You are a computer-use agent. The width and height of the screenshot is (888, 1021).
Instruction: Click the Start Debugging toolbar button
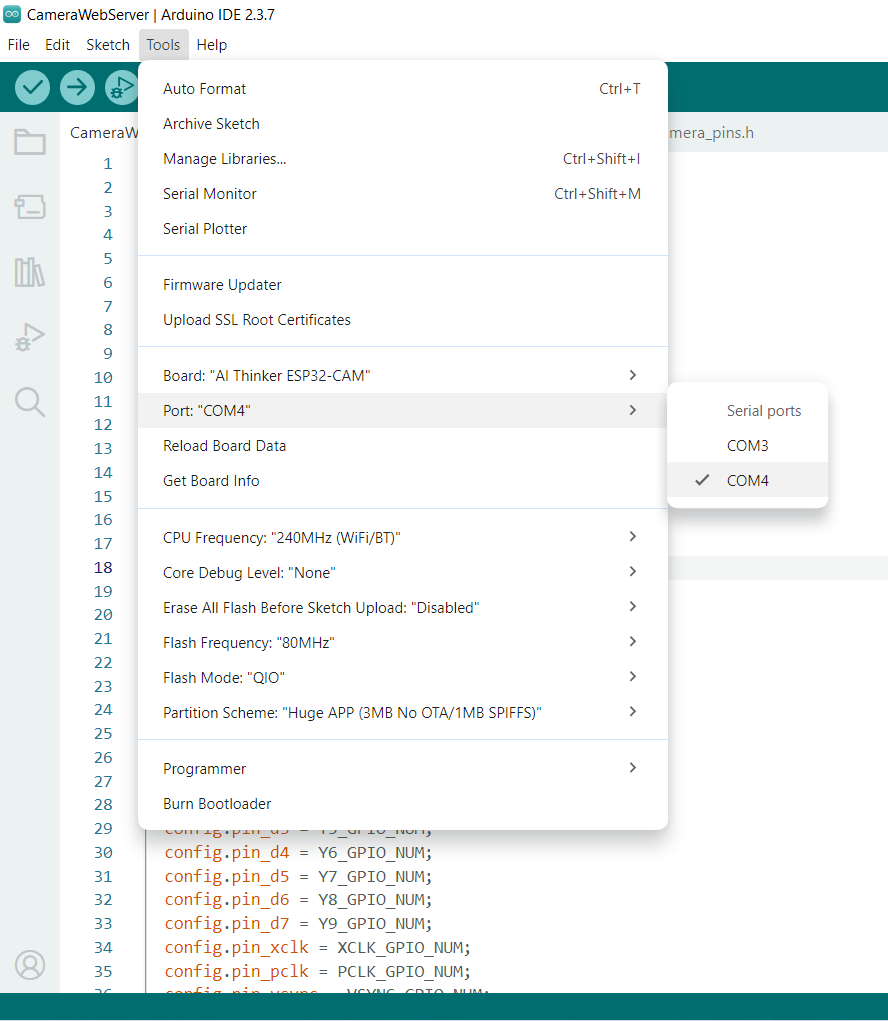122,87
